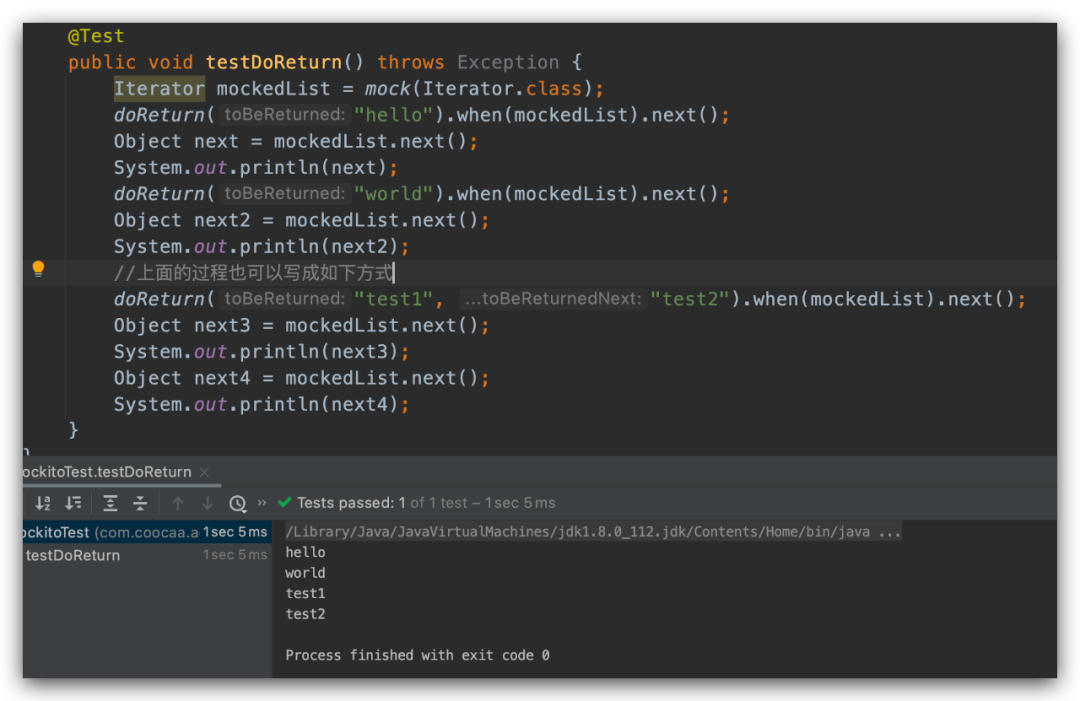Click the "hello" string literal

click(x=393, y=115)
